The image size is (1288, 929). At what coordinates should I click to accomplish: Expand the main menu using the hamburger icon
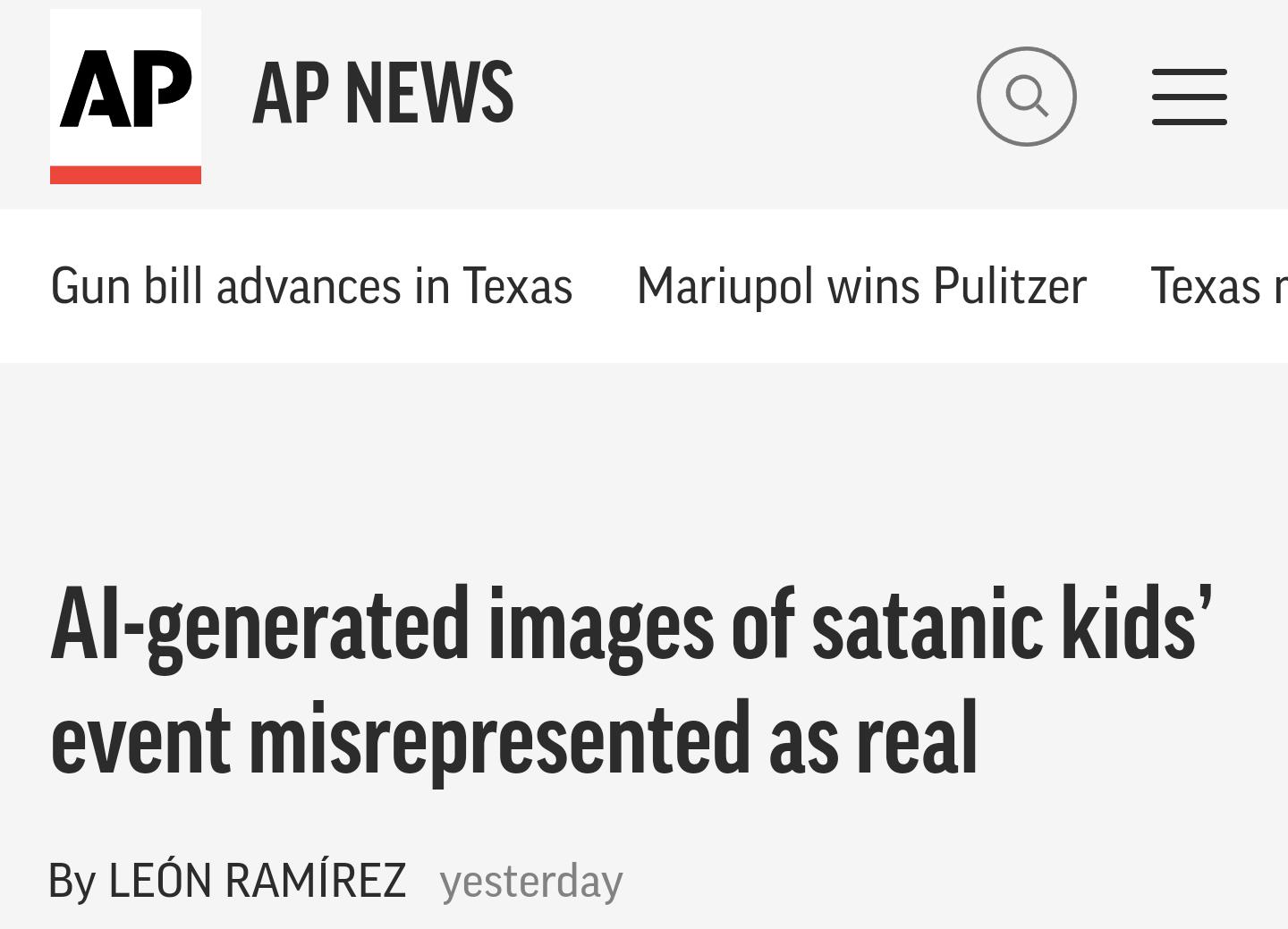(x=1189, y=96)
